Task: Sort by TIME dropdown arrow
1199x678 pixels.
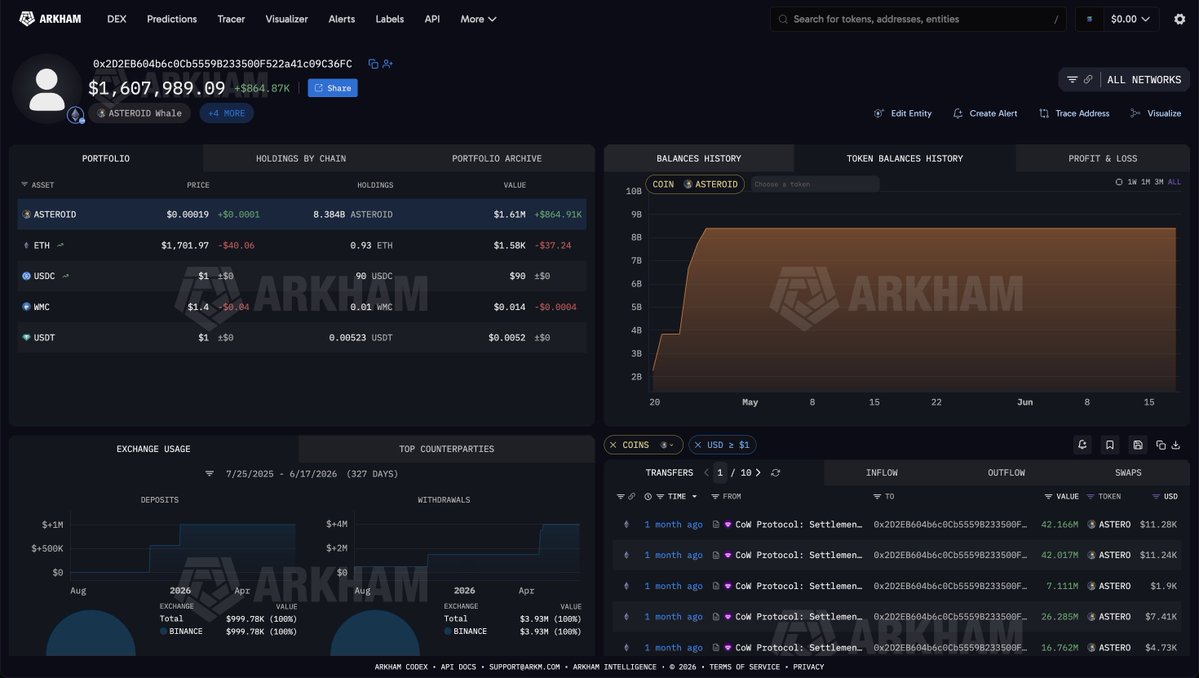Action: 694,497
